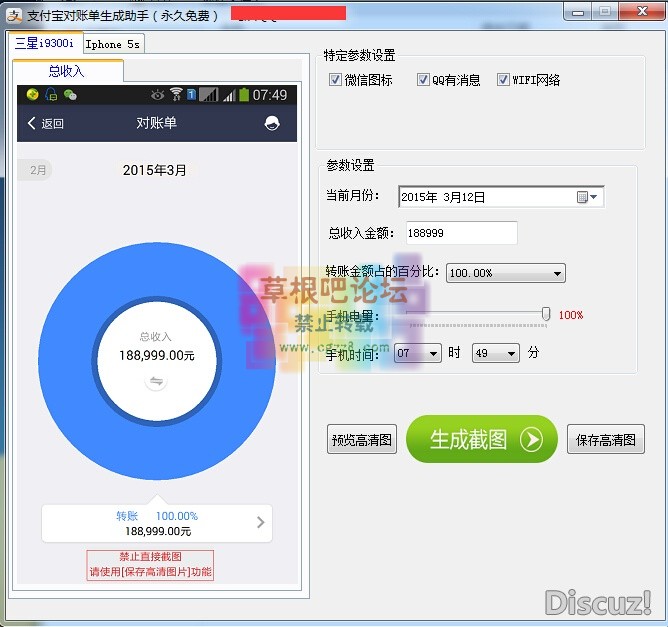
Task: Click the 手机电量 battery slider handle
Action: coord(546,314)
